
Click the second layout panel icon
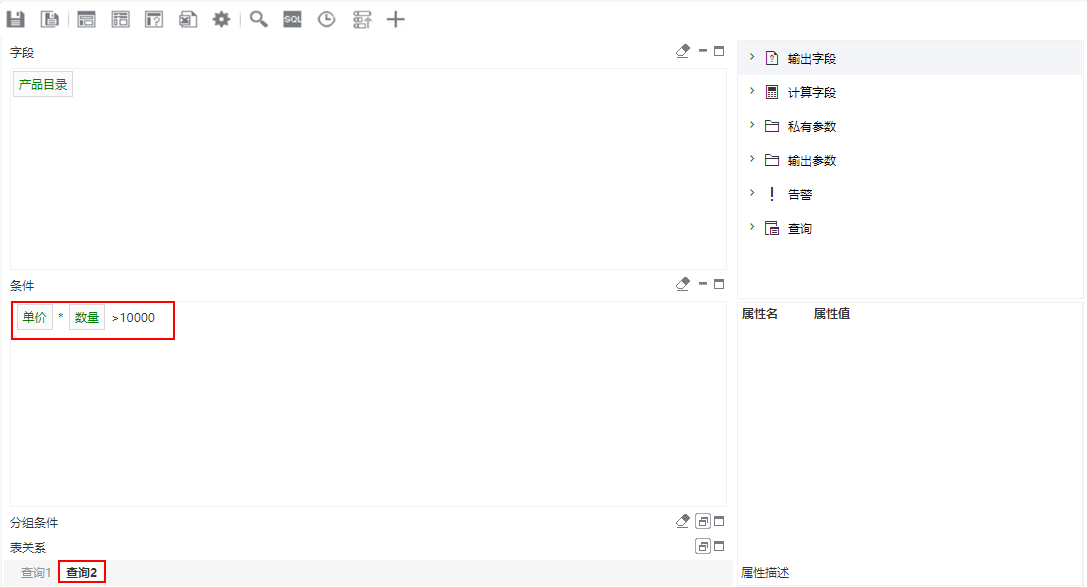[x=121, y=19]
